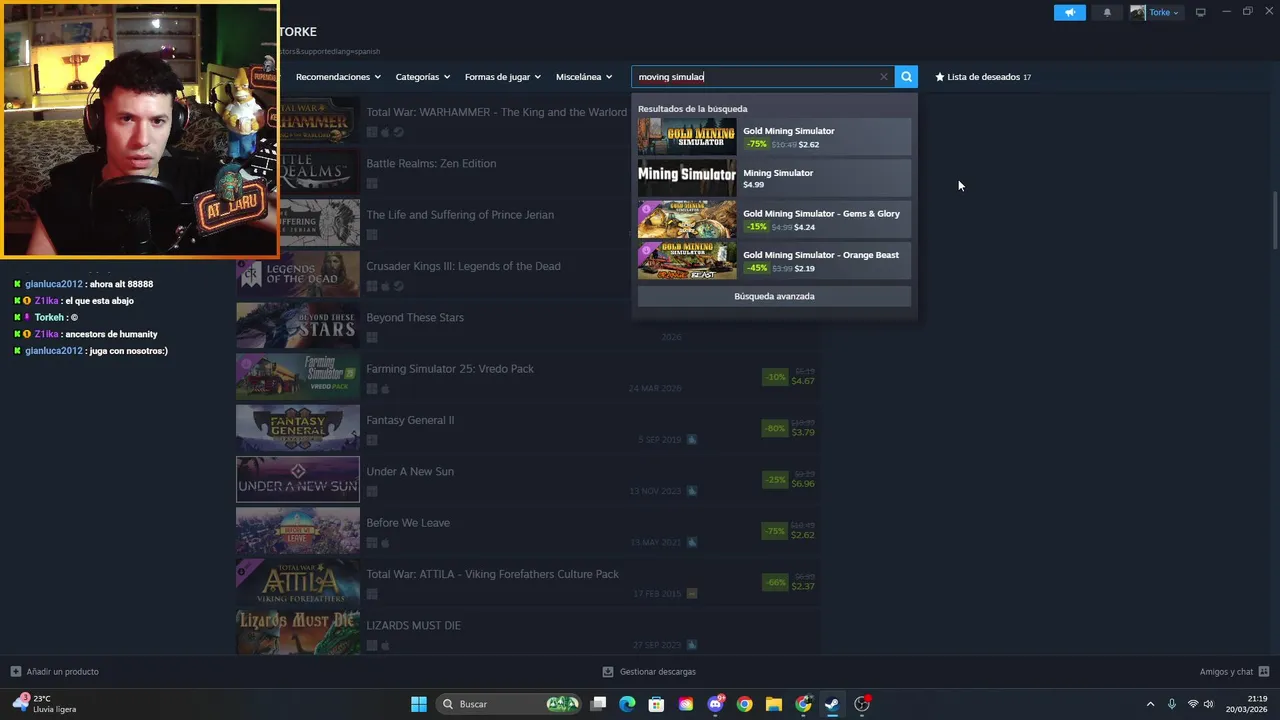Select Gold Mining Simulator - Orange Beast result
Viewport: 1280px width, 720px height.
774,261
